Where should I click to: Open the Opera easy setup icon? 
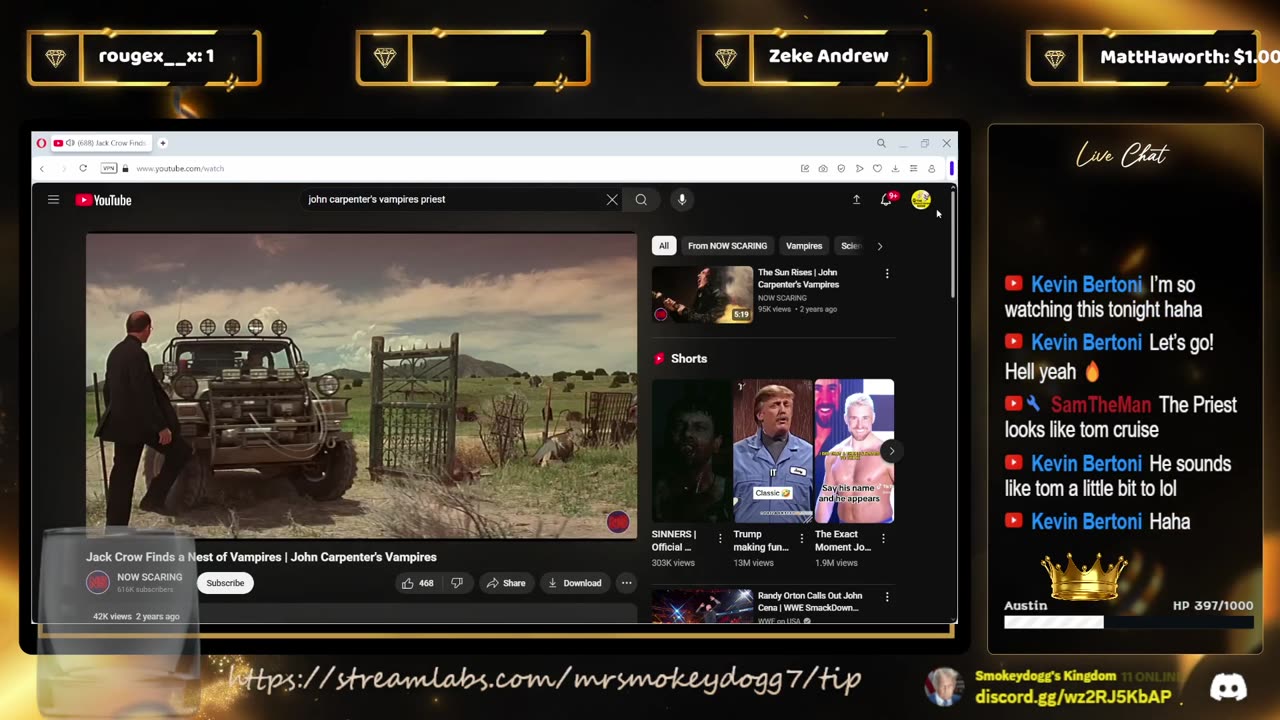[913, 168]
